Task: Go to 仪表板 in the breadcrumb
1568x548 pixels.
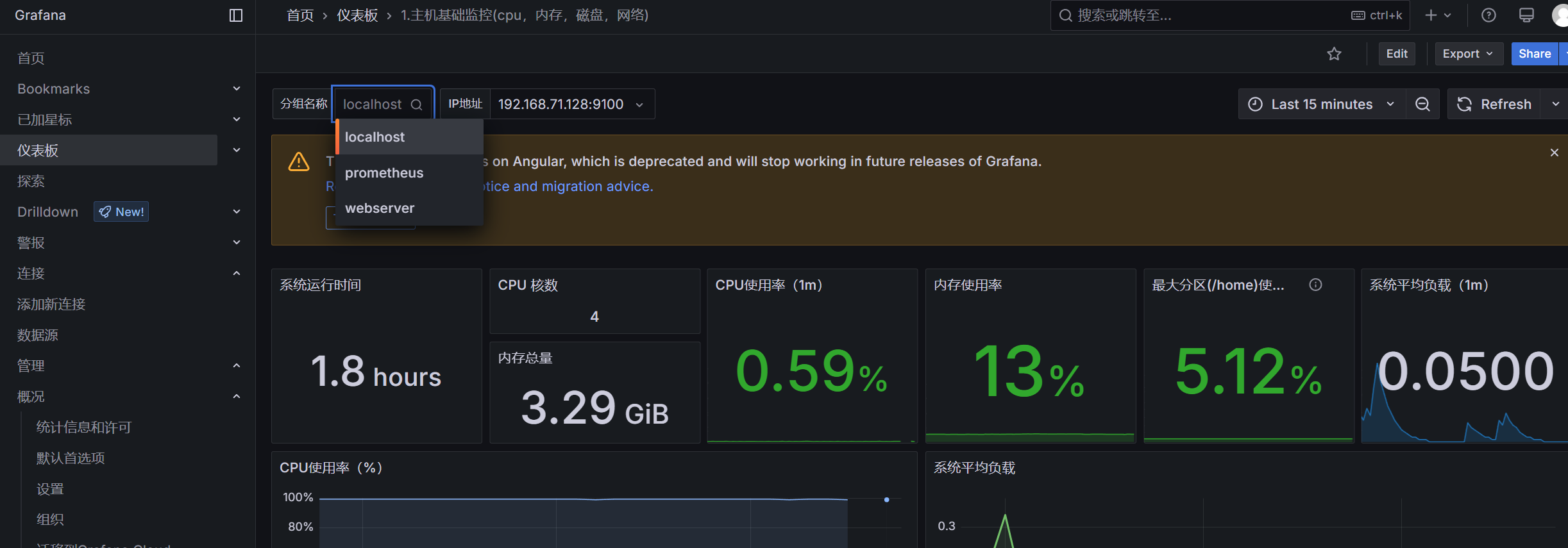Action: [357, 15]
